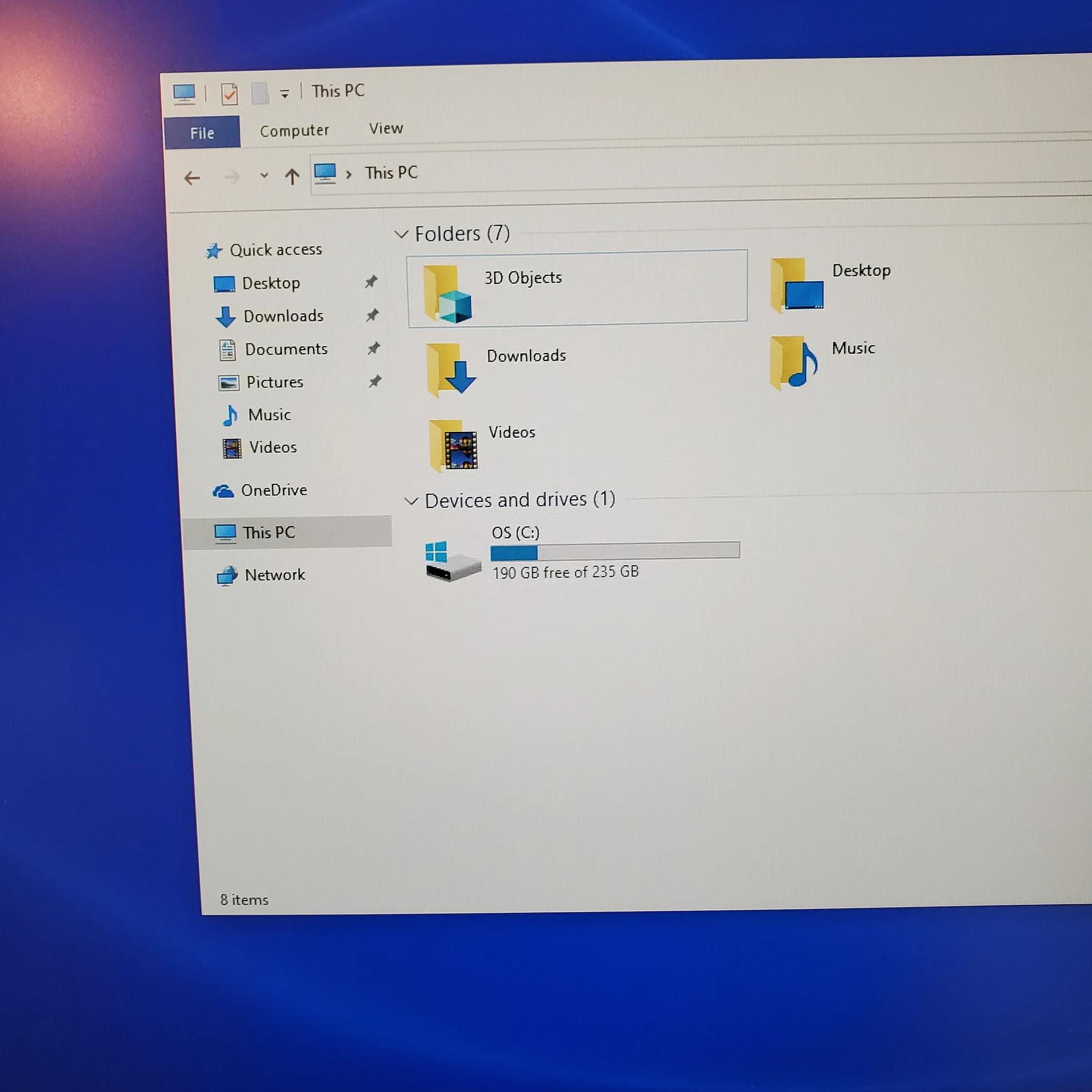Click the OS (C:) drive label
The width and height of the screenshot is (1092, 1092).
(516, 533)
